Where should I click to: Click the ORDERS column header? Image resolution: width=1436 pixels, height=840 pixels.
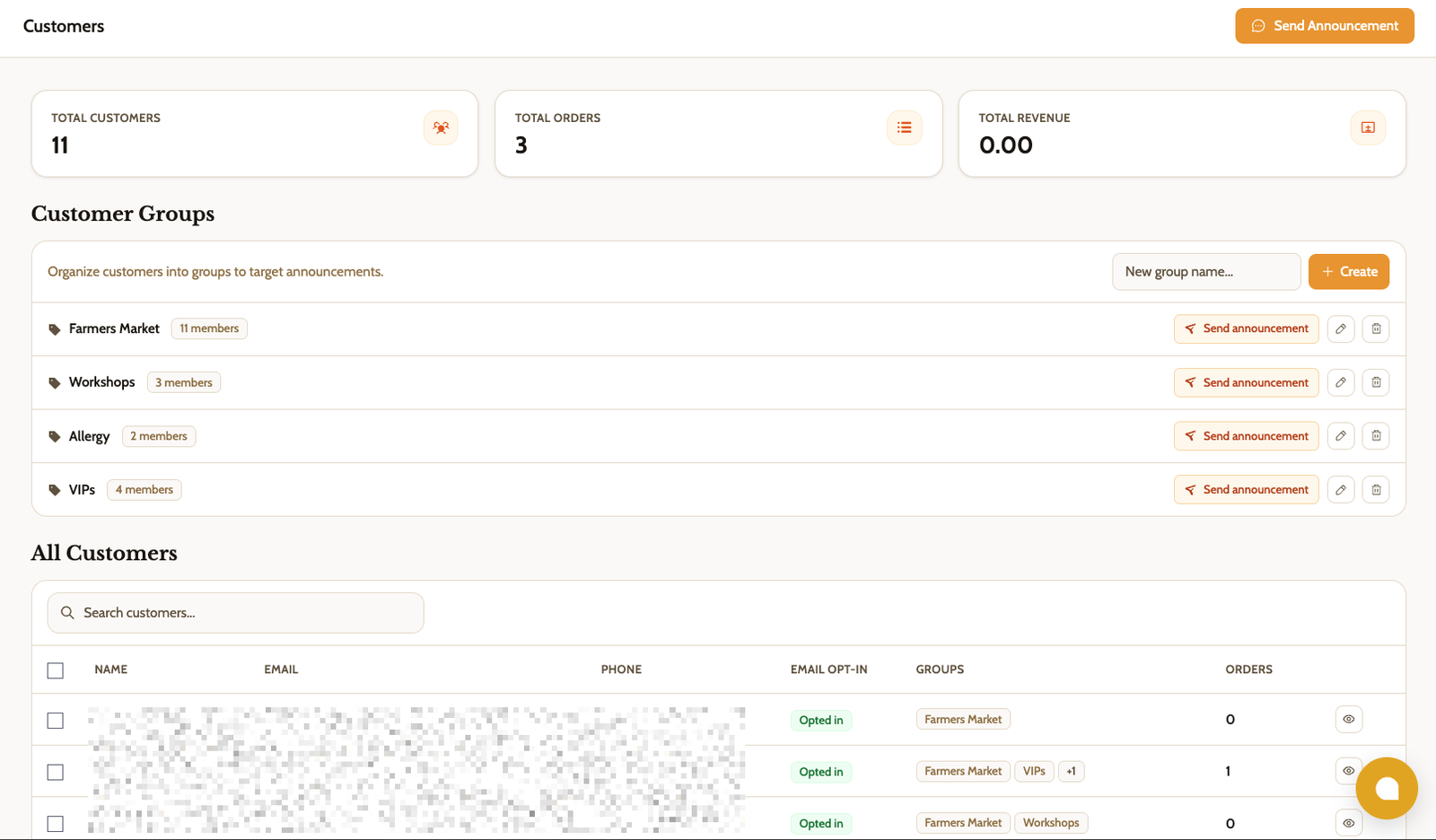1249,669
